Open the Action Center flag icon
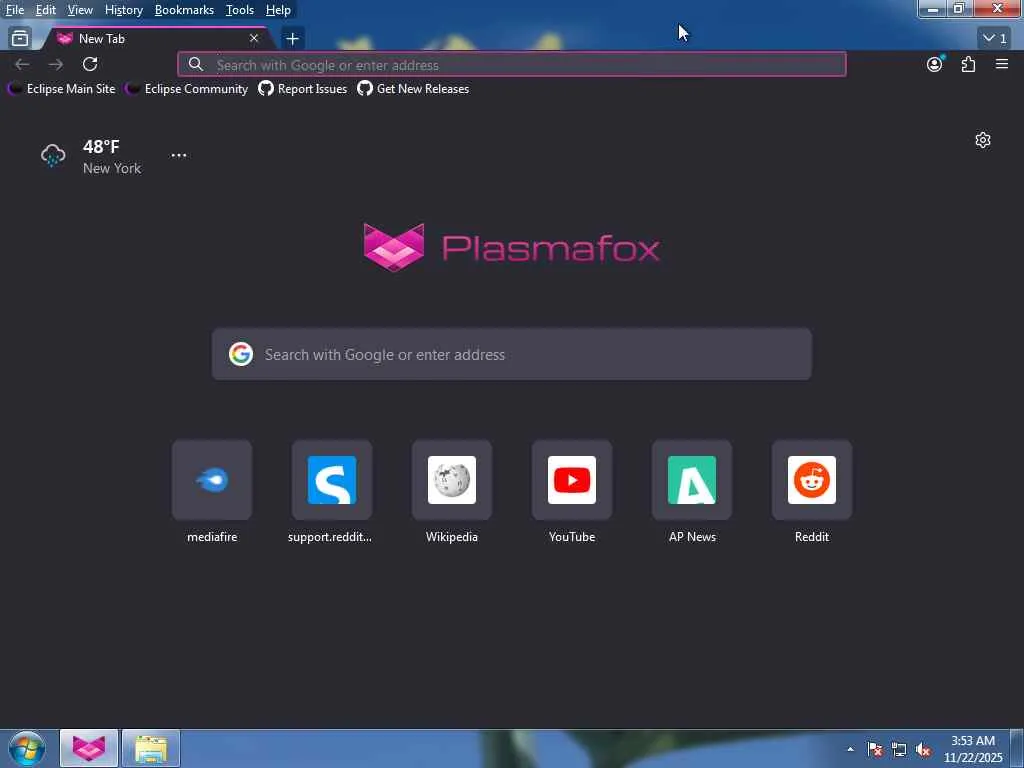 point(875,750)
